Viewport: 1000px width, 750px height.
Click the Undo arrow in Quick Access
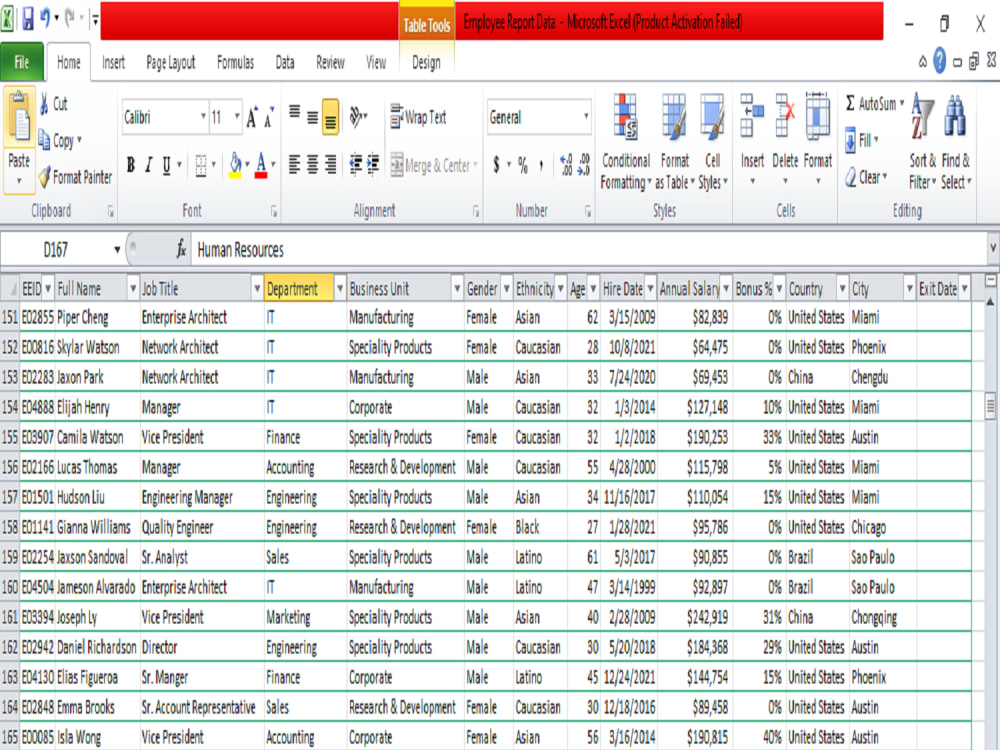click(x=45, y=18)
